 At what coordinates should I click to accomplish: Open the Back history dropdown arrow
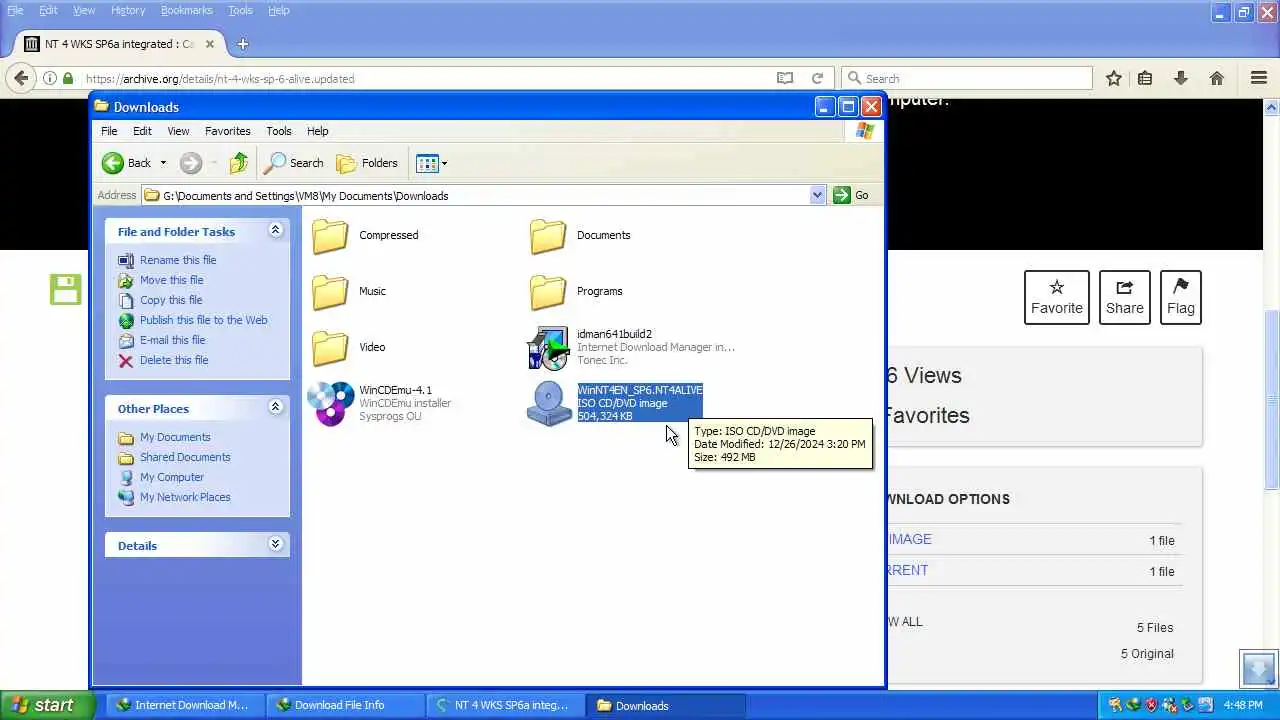[163, 163]
